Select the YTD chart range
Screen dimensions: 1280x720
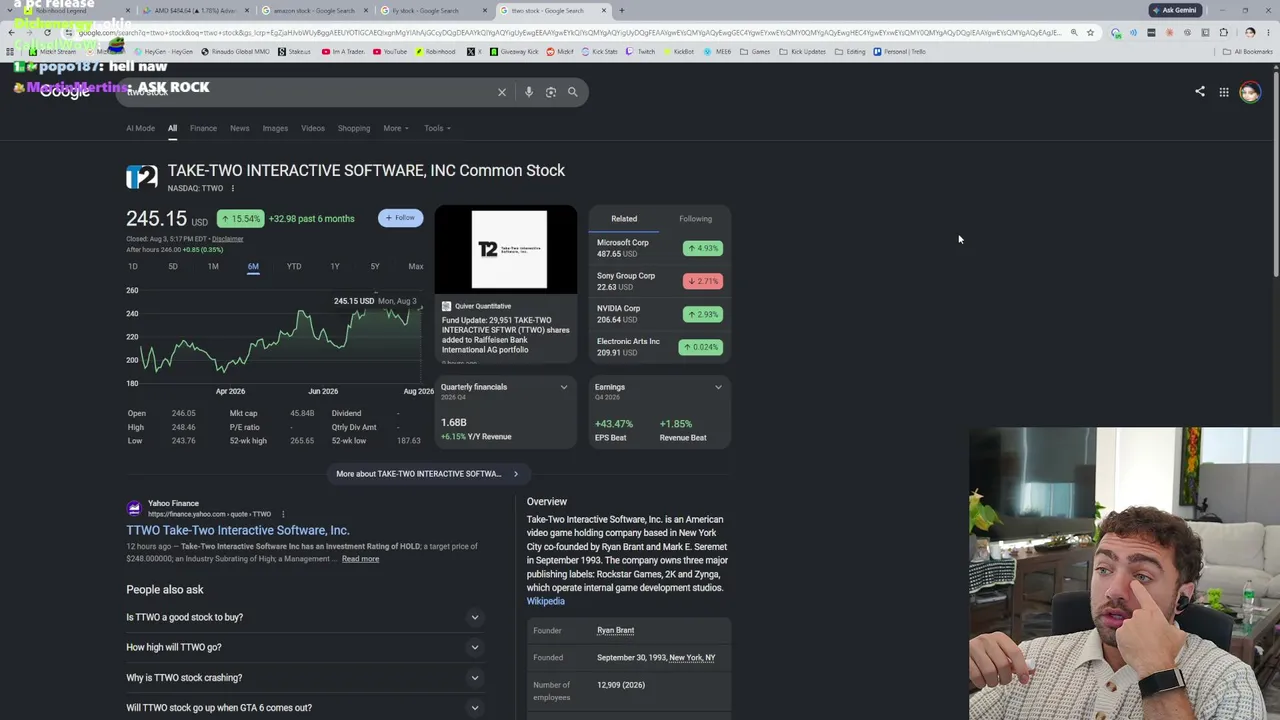(x=294, y=266)
